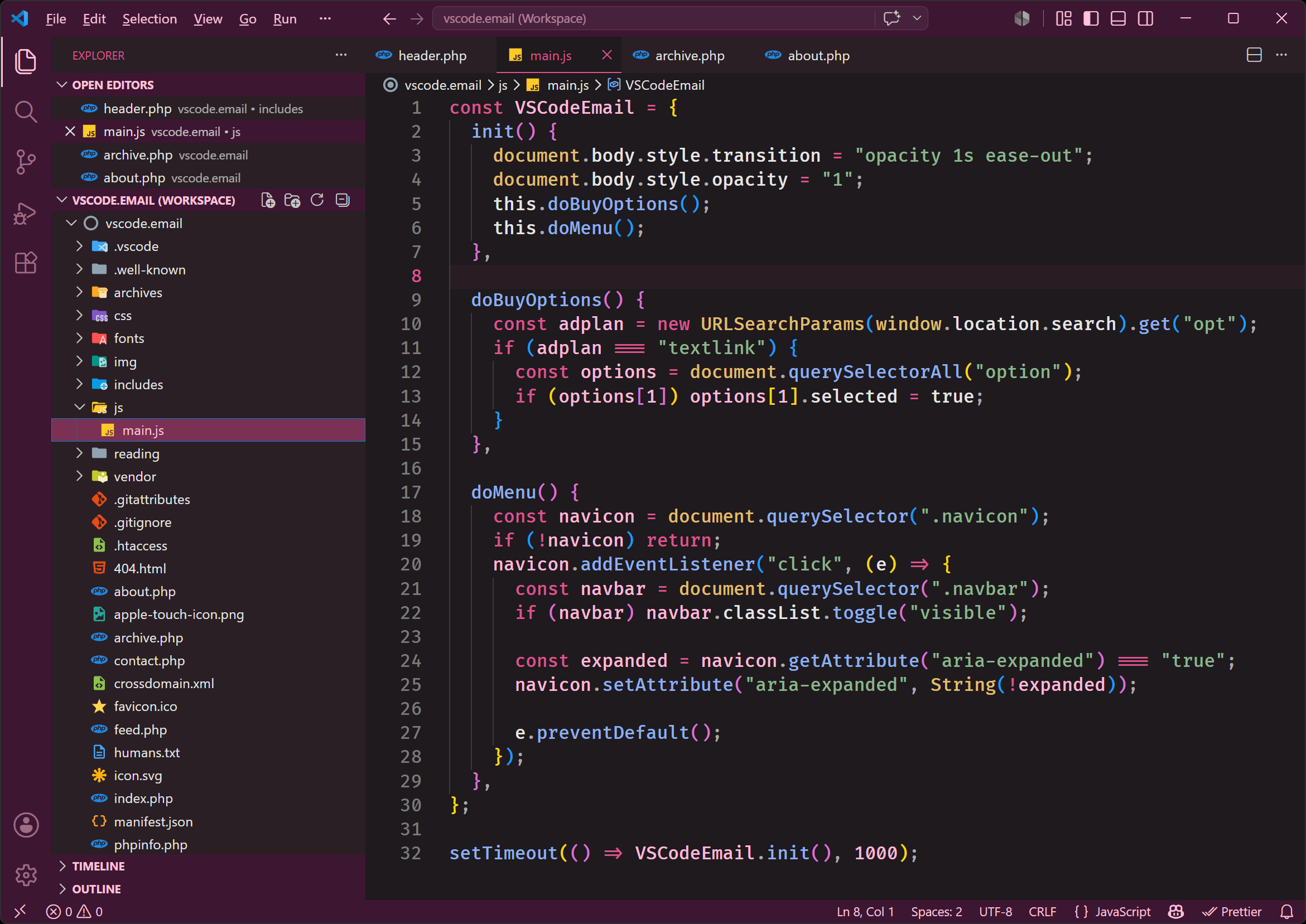The width and height of the screenshot is (1306, 924).
Task: Click the Customize Layout icon
Action: [1063, 19]
